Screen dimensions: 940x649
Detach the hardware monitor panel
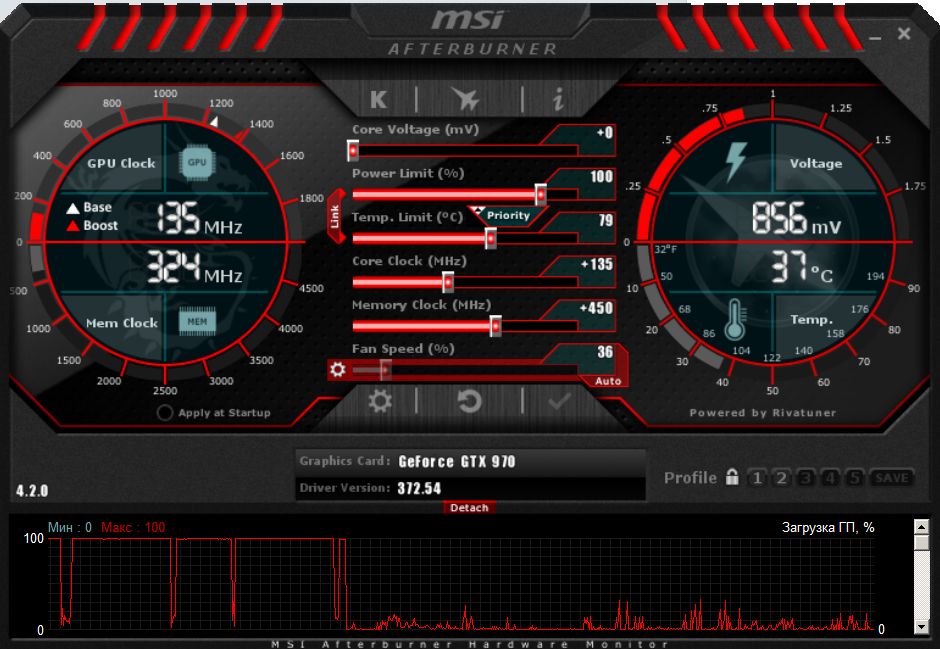[469, 508]
